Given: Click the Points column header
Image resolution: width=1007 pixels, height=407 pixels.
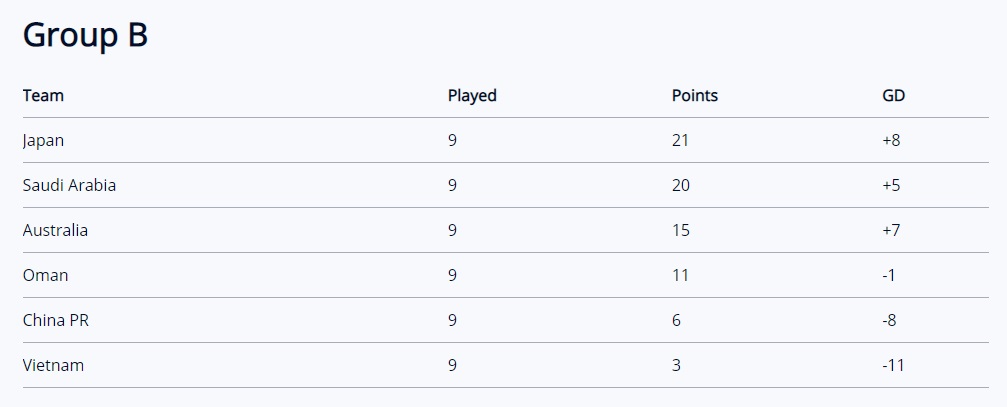Looking at the screenshot, I should (x=695, y=96).
